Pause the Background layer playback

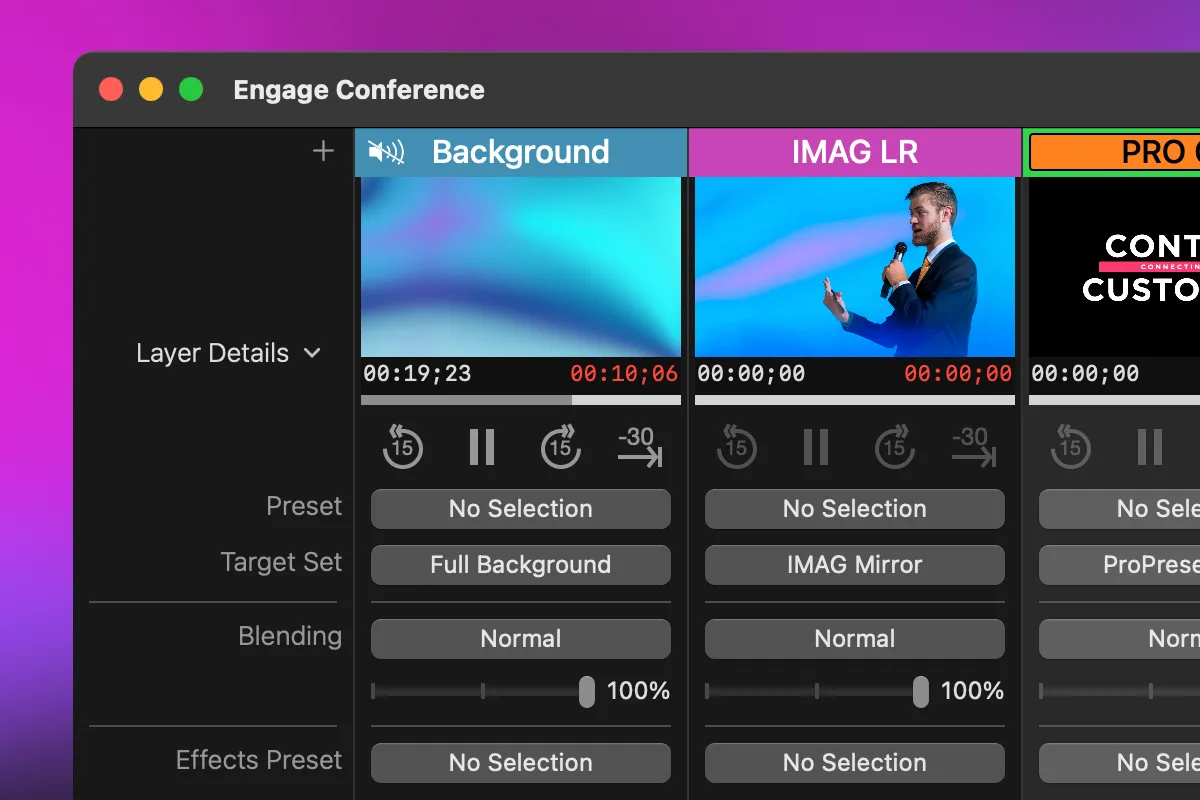coord(482,446)
